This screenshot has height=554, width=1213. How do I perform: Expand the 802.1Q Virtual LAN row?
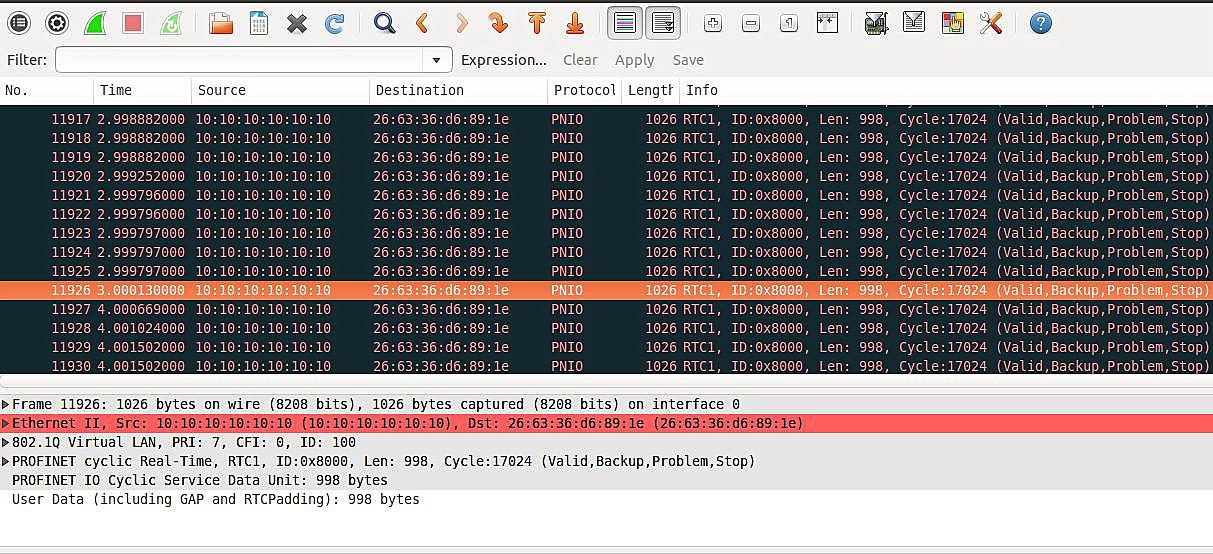[6, 443]
